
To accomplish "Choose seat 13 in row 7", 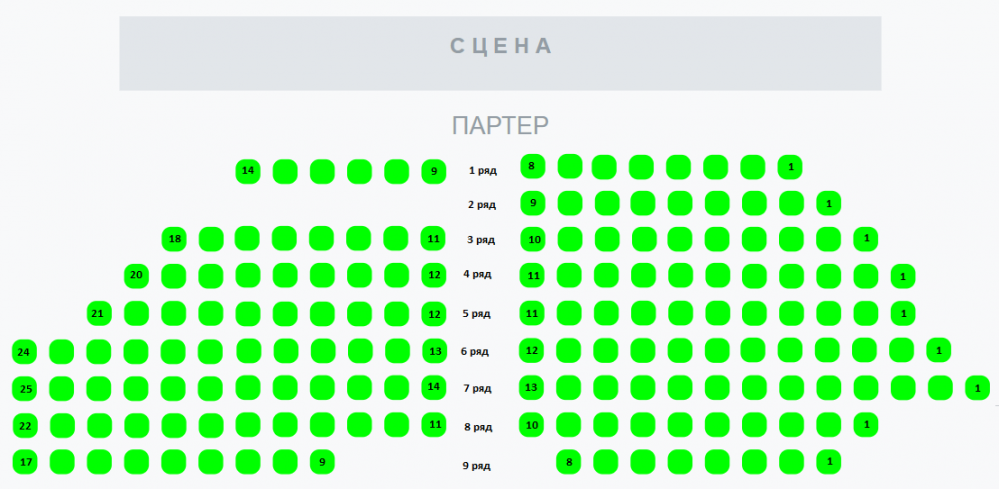I will coord(531,388).
